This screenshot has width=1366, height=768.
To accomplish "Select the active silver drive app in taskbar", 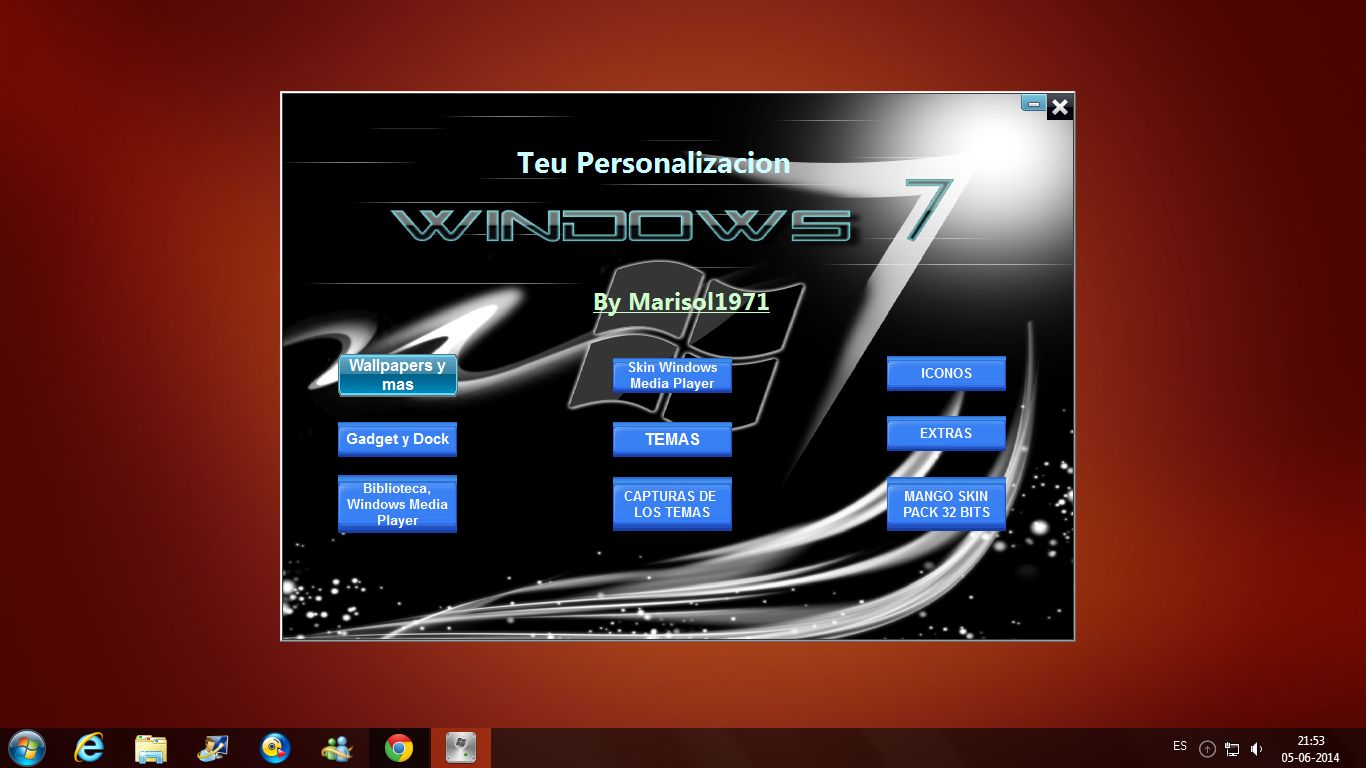I will 461,748.
